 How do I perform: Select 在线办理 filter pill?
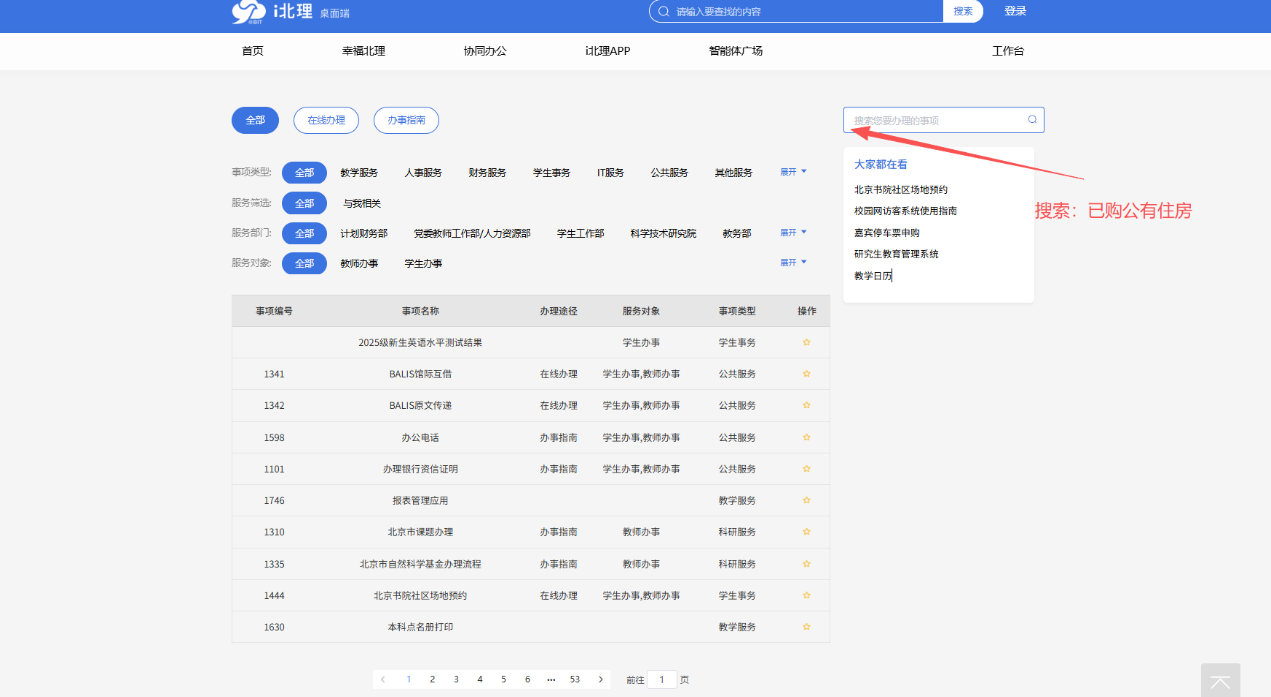point(326,120)
